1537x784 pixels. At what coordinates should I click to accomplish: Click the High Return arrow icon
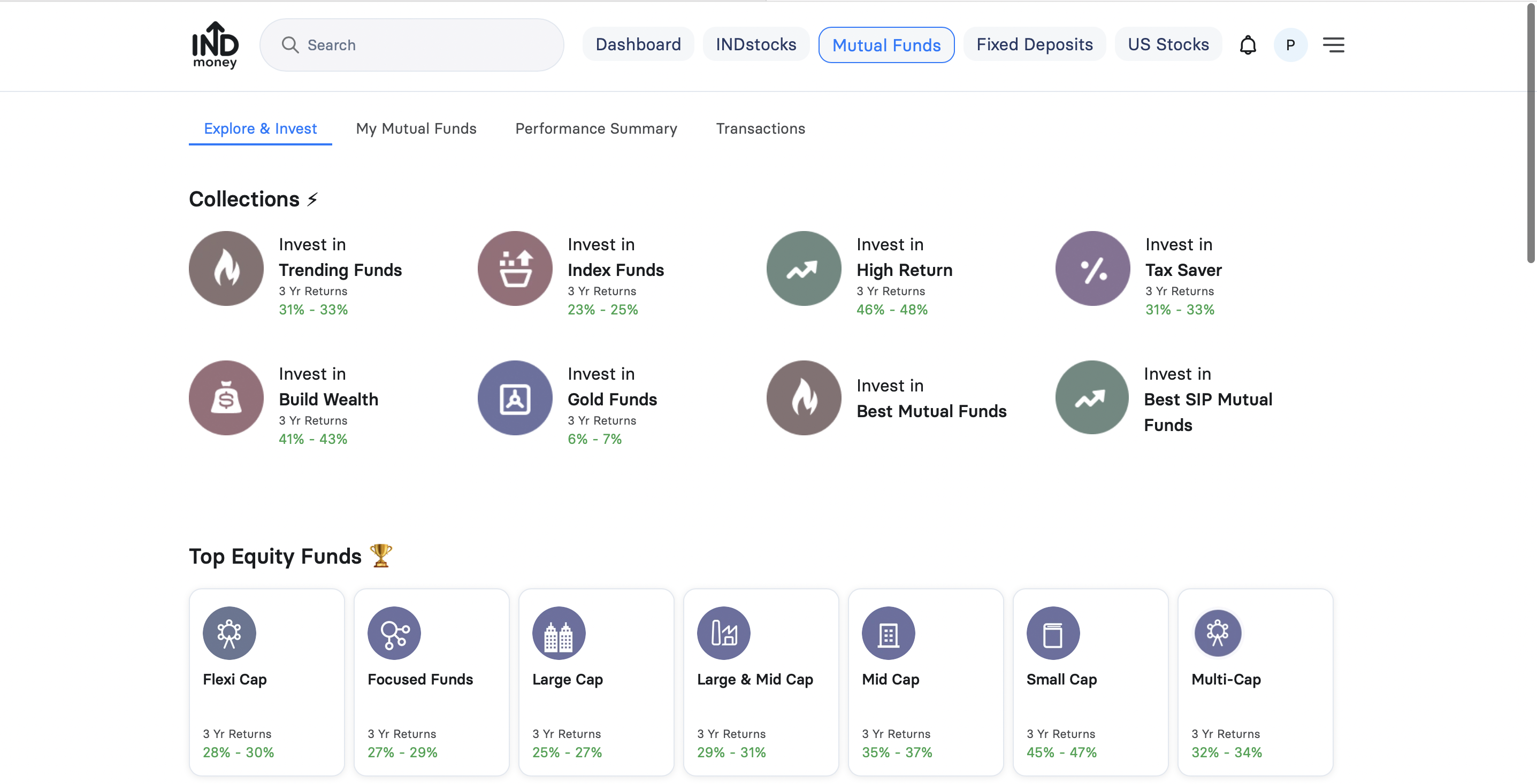(x=804, y=268)
